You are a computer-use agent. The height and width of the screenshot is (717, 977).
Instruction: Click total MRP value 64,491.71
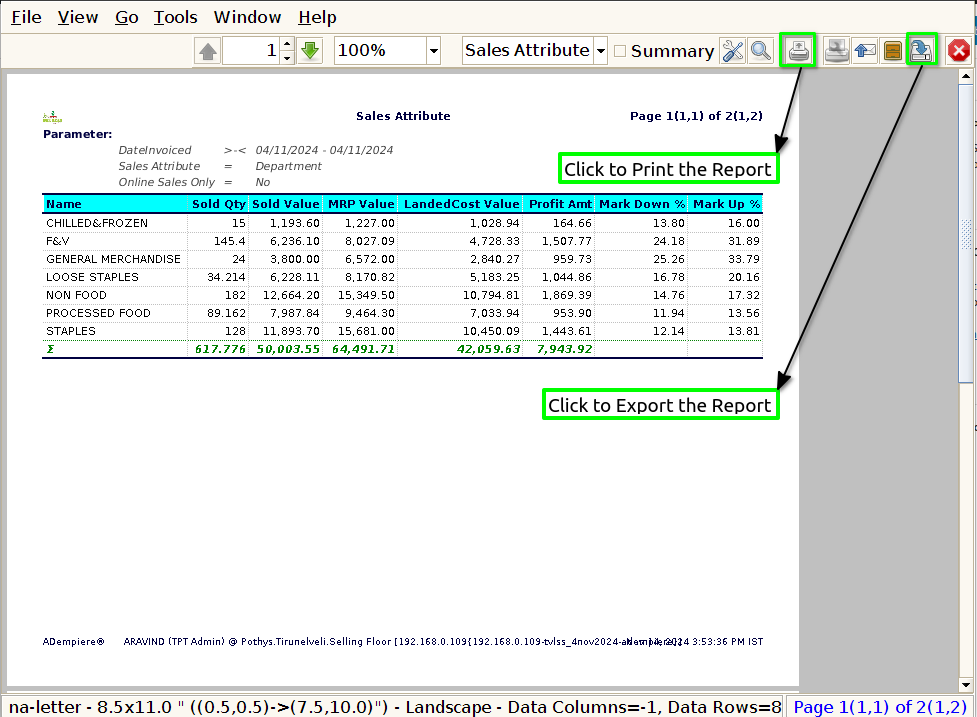(x=363, y=349)
